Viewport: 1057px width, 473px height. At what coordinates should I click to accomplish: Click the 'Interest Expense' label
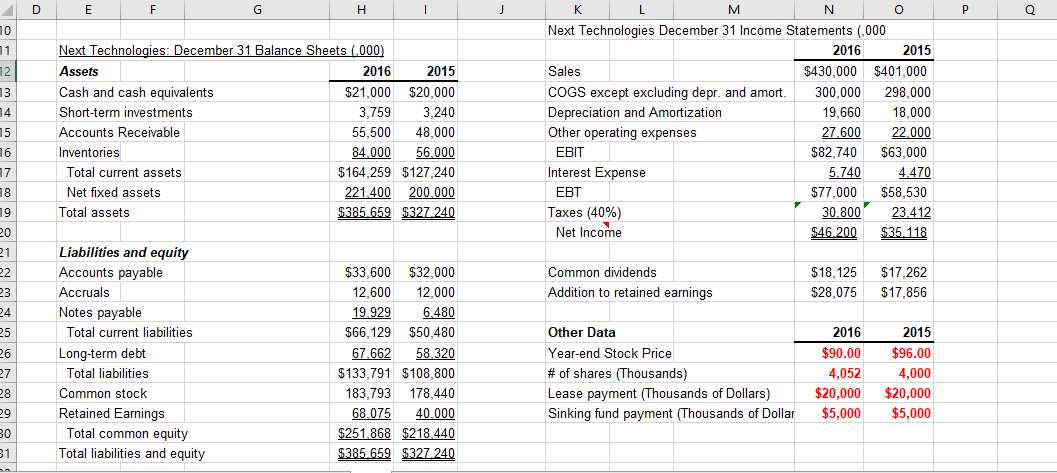tap(597, 172)
